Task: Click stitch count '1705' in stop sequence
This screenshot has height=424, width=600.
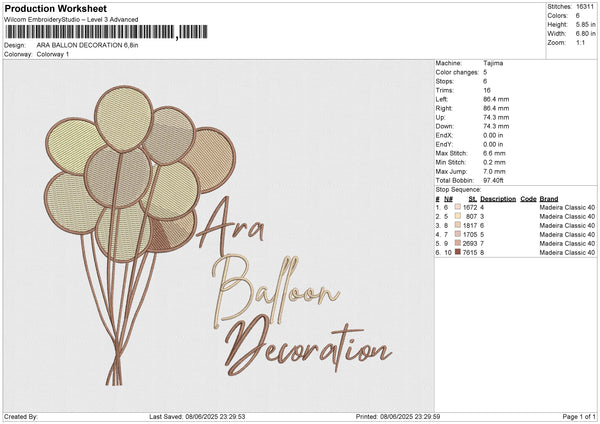Action: pos(470,235)
